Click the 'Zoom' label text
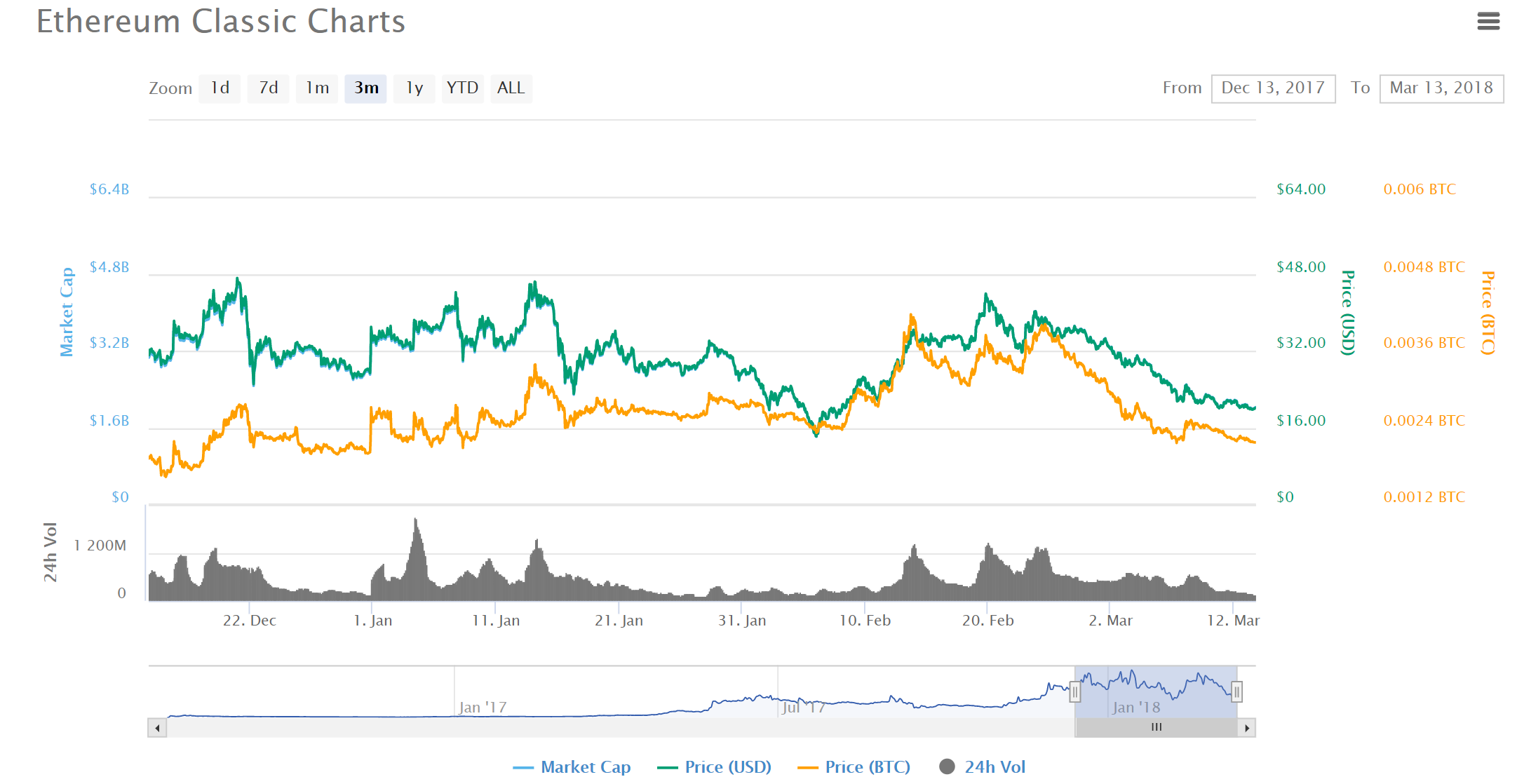Screen dimensions: 1524x784 click(170, 88)
